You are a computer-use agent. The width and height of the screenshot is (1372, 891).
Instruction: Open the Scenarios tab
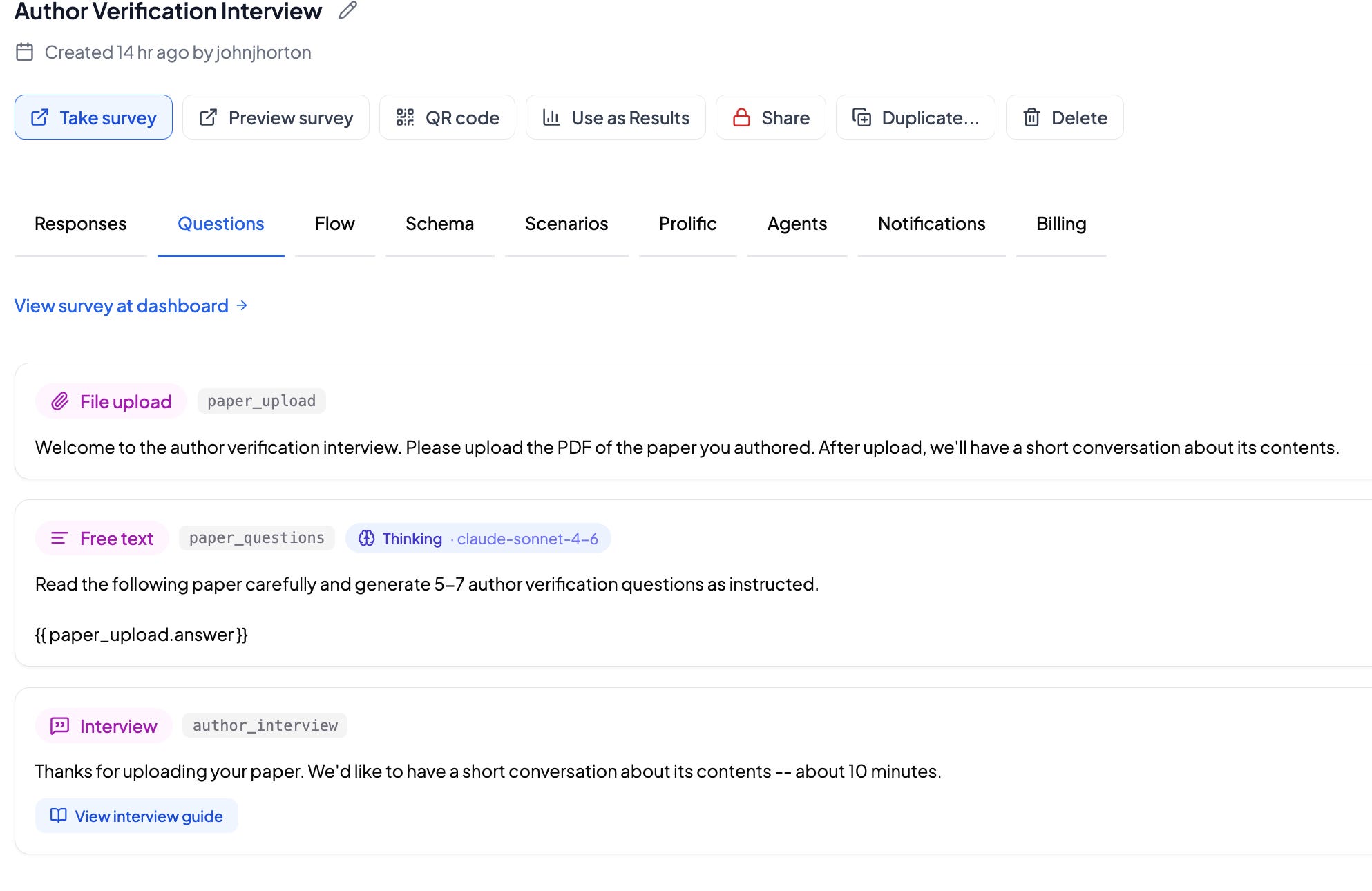566,224
